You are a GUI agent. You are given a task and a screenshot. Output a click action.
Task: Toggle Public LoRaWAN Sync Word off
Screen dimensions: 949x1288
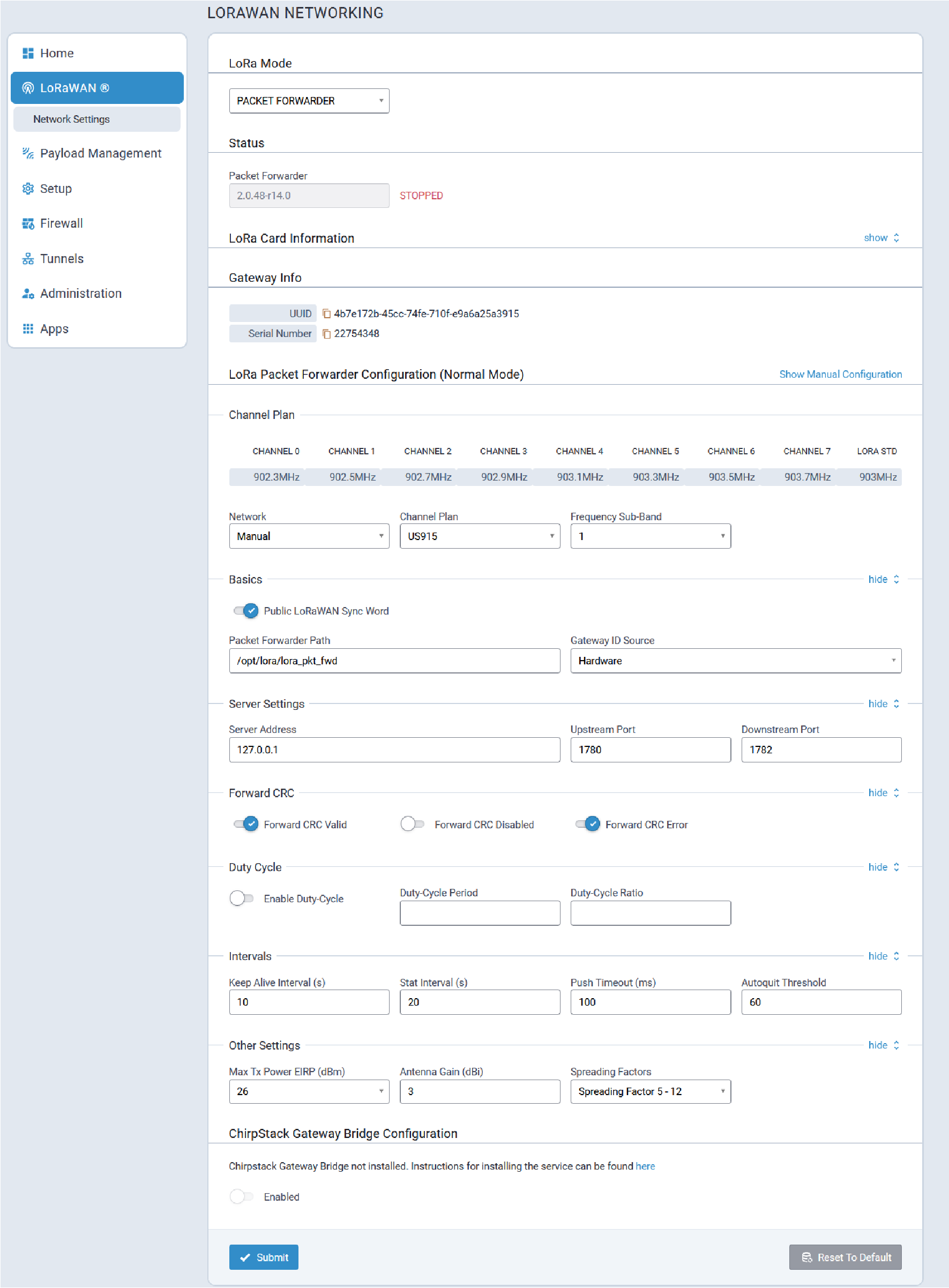click(246, 611)
